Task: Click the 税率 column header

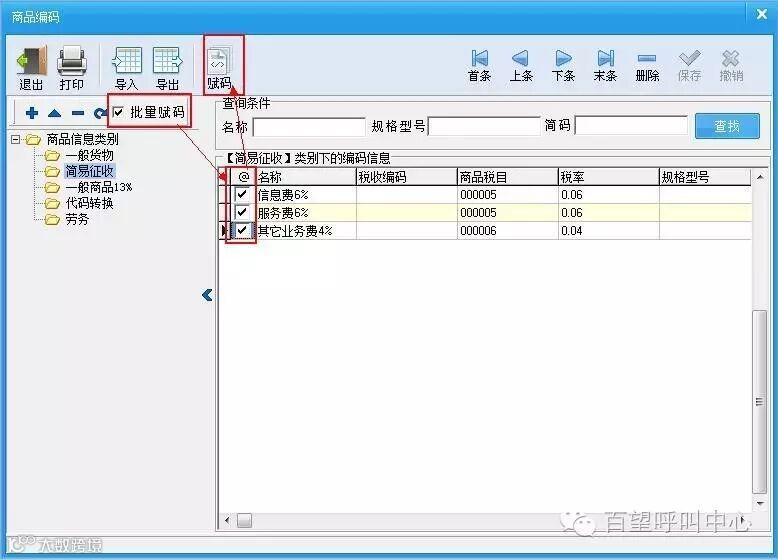Action: 609,177
